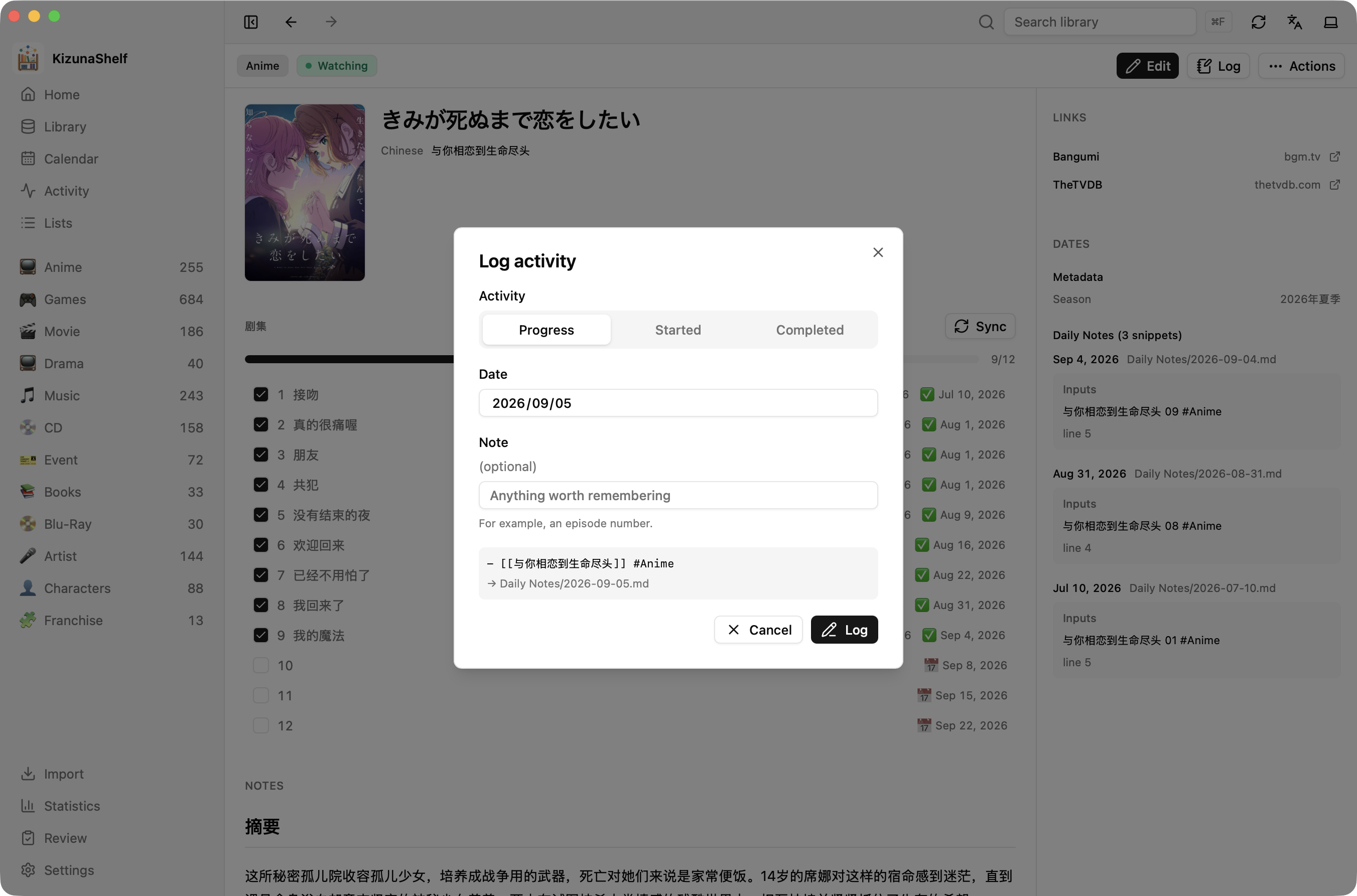This screenshot has width=1357, height=896.
Task: Click the refresh icon in top toolbar
Action: 1258,22
